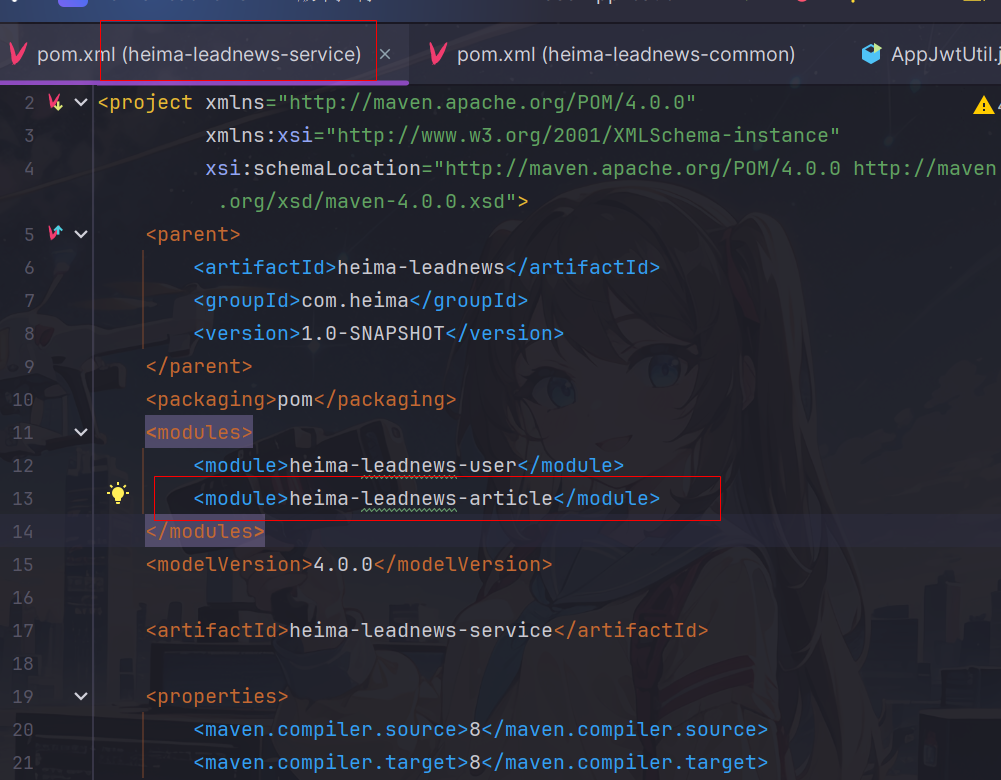Click line number 13 in the gutter

(x=22, y=499)
